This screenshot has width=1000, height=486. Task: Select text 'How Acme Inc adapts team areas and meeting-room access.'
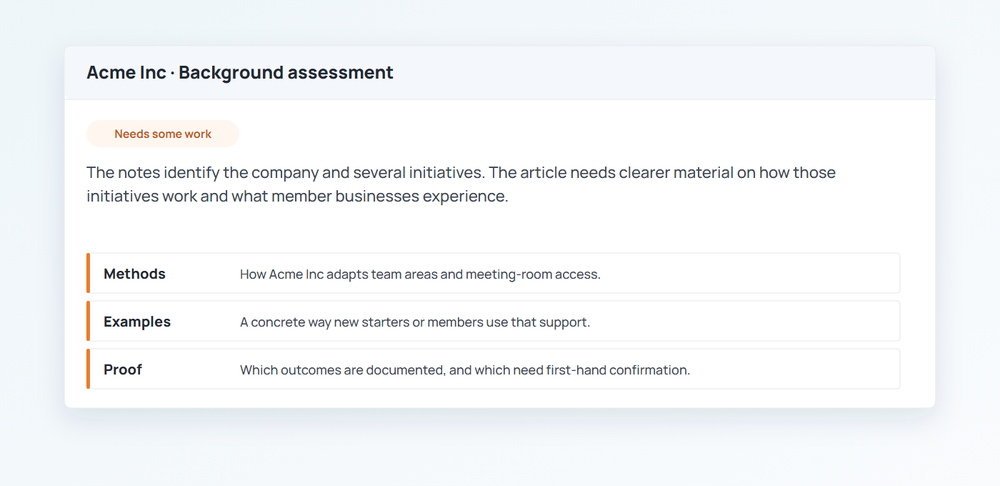420,274
